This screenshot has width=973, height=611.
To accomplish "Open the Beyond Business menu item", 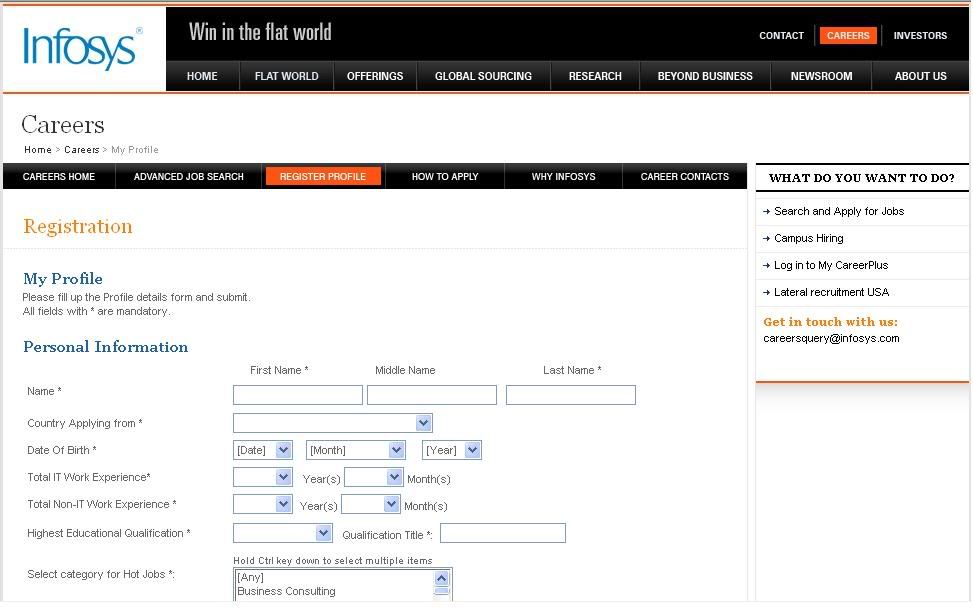I will (705, 76).
